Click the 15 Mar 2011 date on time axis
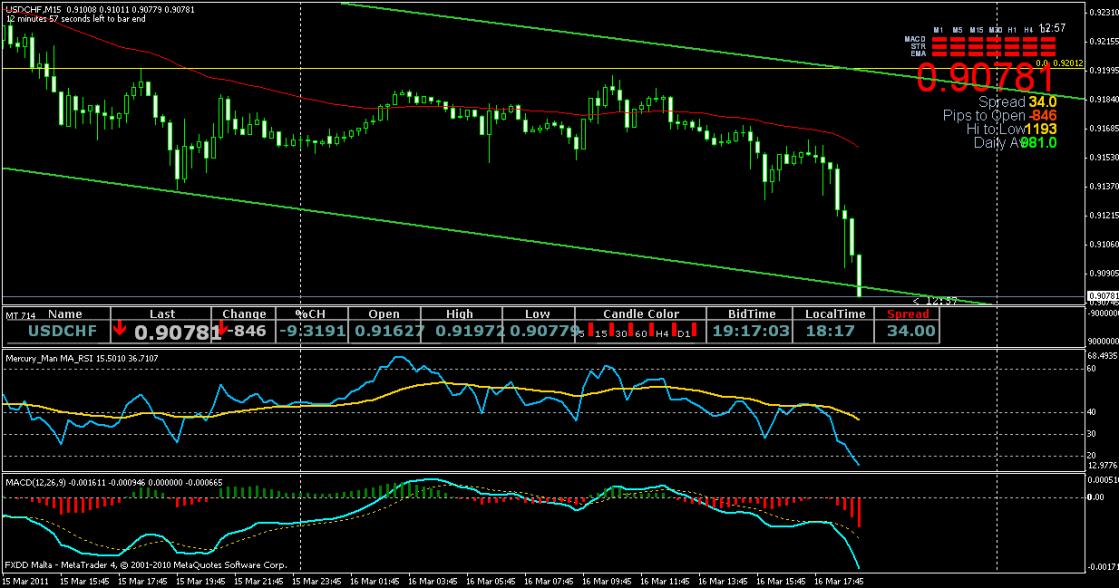The height and width of the screenshot is (588, 1119). pos(25,580)
